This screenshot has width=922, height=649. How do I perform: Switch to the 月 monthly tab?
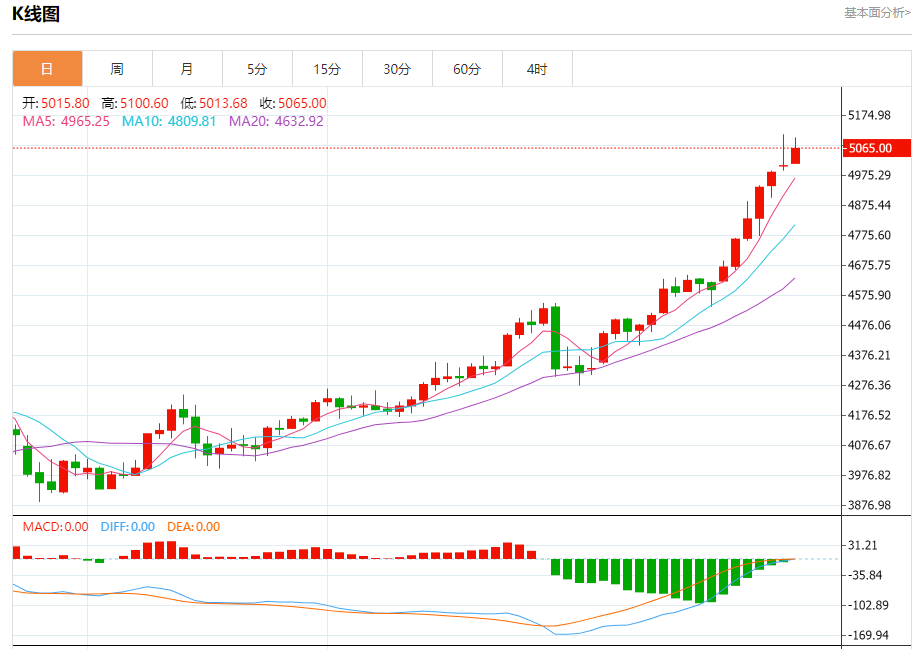[x=187, y=69]
